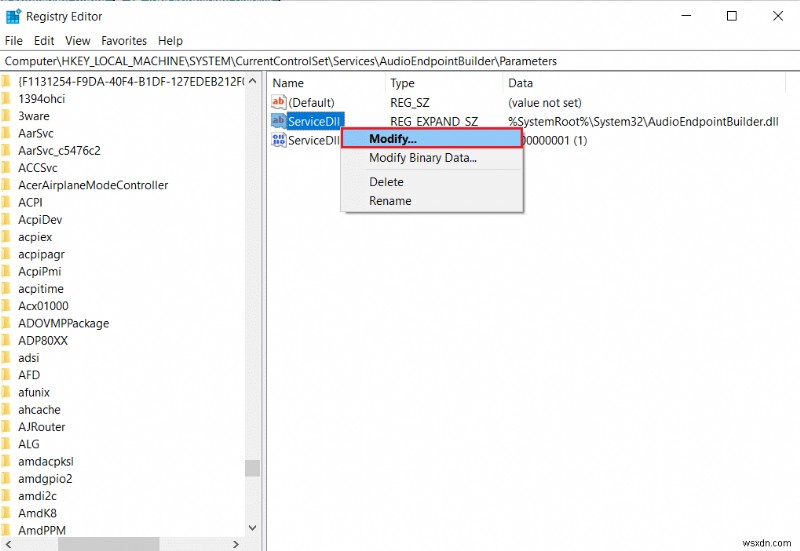Choose Rename from the context menu
800x551 pixels.
[432, 201]
